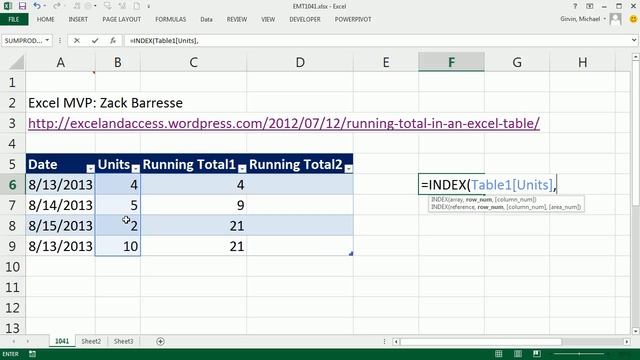Open the Date column filter dropdown
Screen dimensions: 640x360
click(90, 169)
